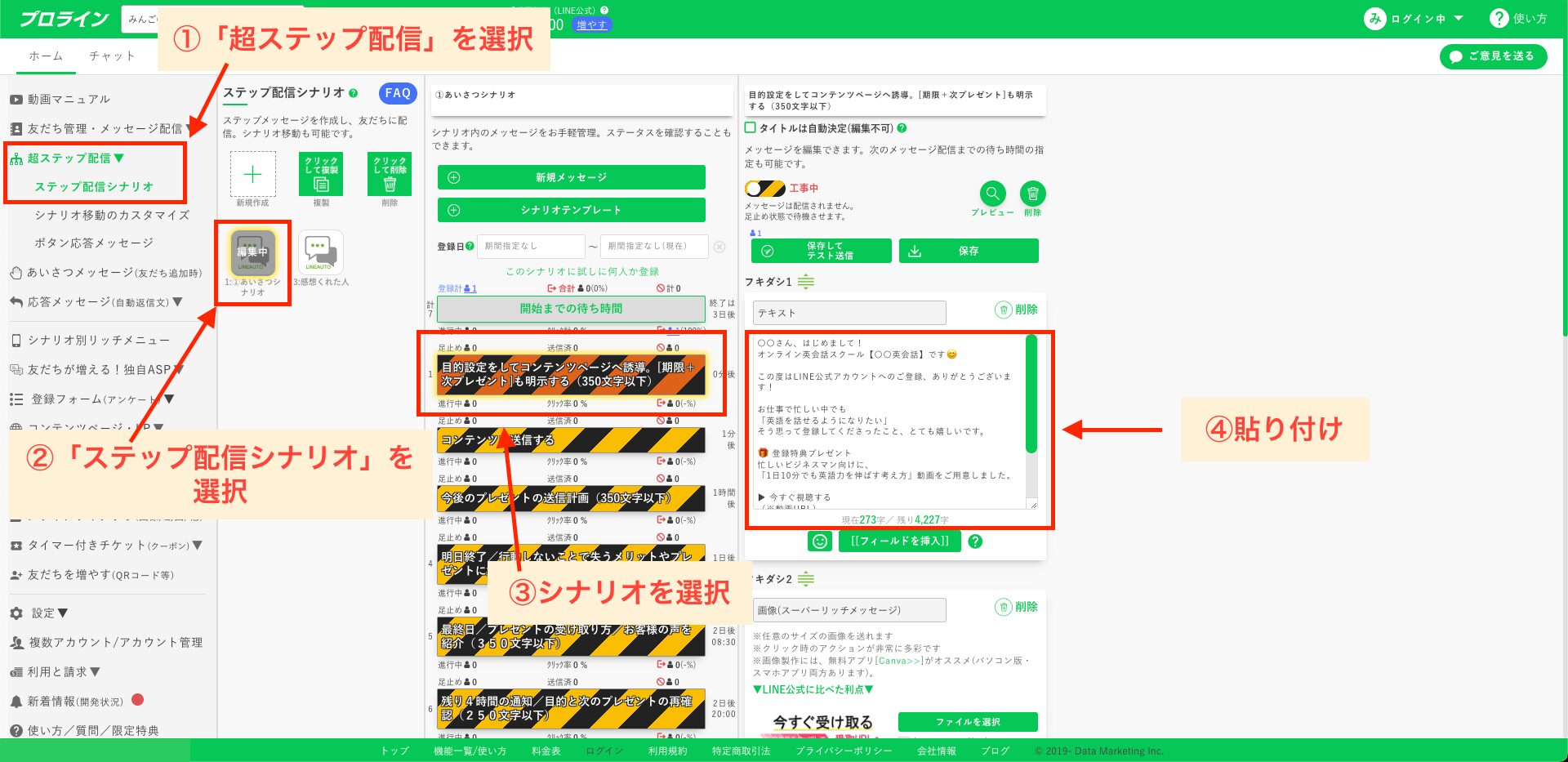Click the フキダシ1 reorder handle icon
The image size is (1568, 762).
pos(806,281)
